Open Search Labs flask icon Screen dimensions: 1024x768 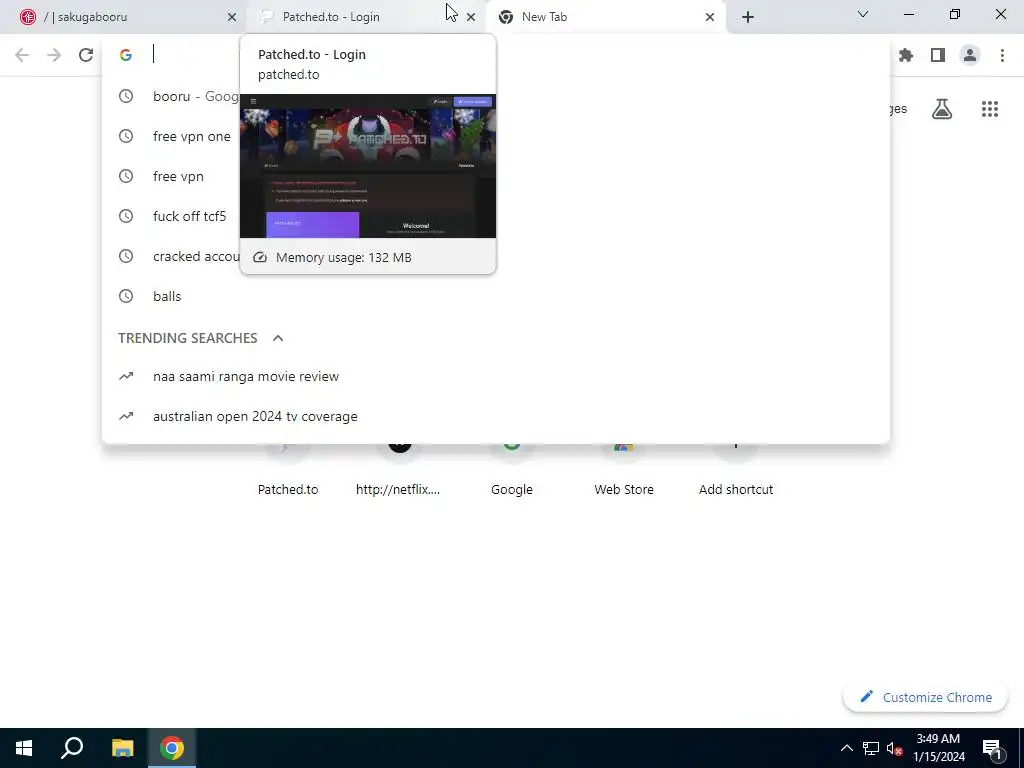coord(942,109)
